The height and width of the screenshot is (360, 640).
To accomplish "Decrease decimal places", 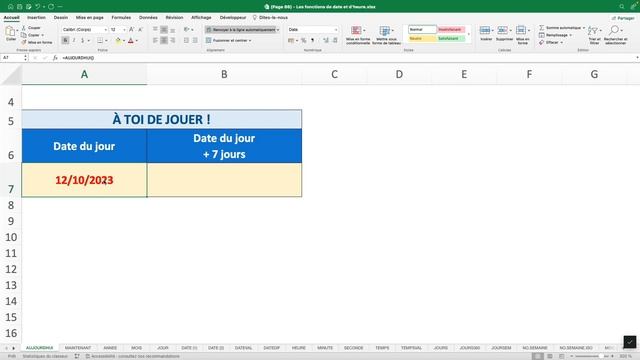I will 335,40.
